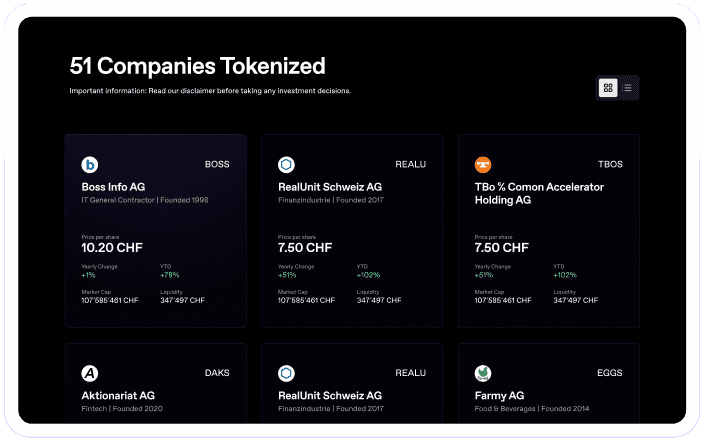Open the Aktionariat AG company title
704x441 pixels.
tap(118, 396)
